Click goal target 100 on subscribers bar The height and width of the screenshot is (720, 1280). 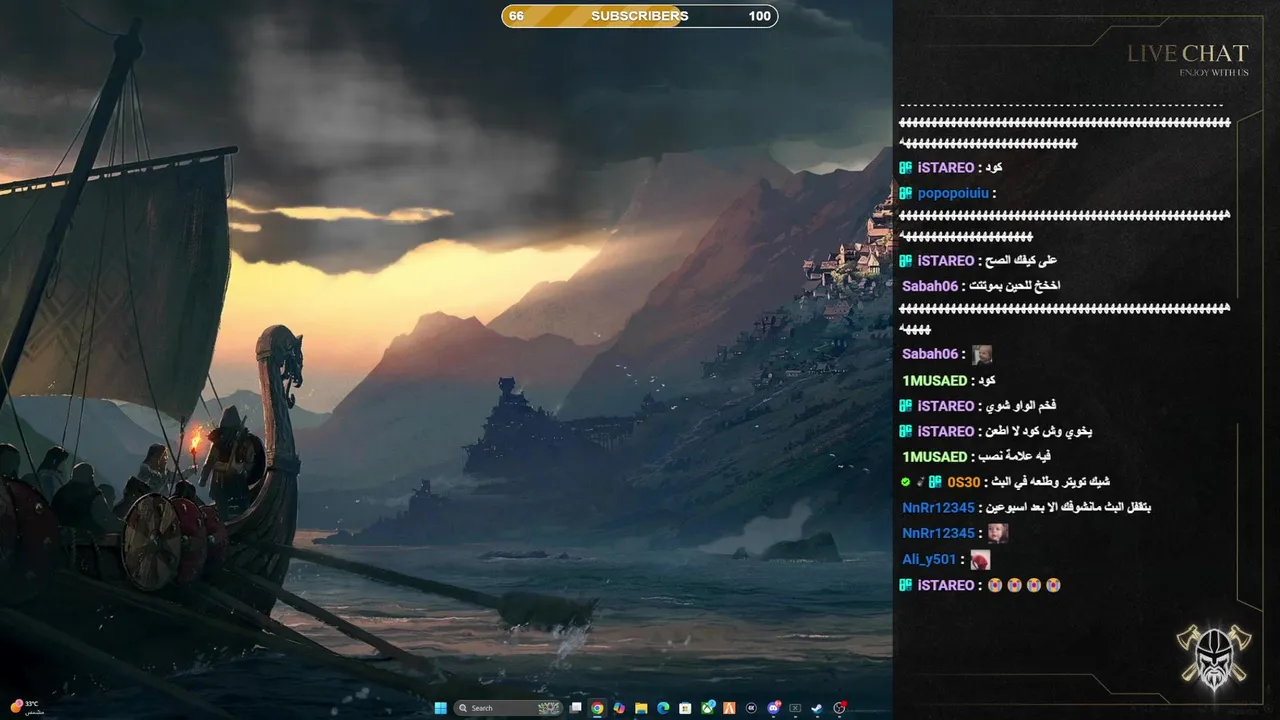[x=760, y=16]
